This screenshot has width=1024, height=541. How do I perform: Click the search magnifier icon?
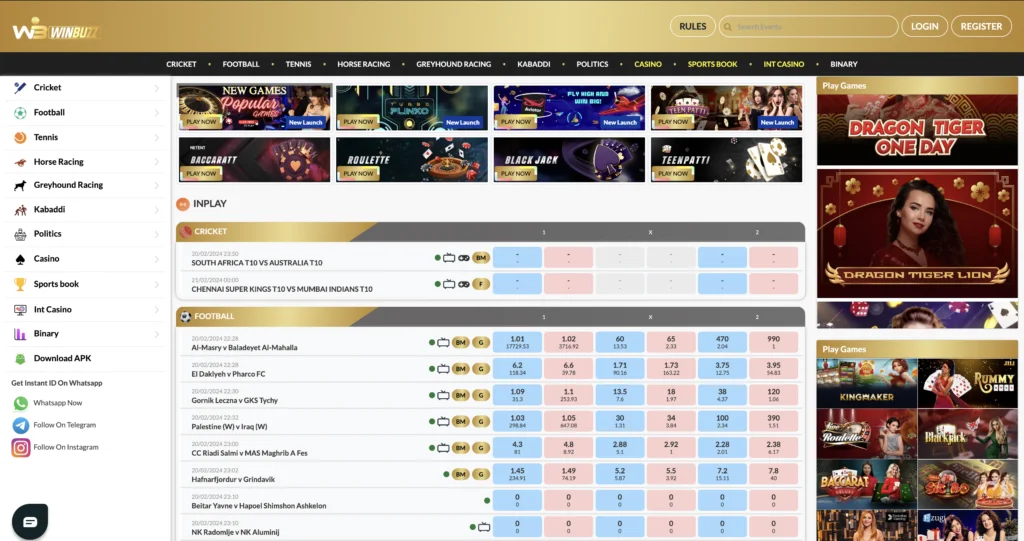pyautogui.click(x=728, y=27)
